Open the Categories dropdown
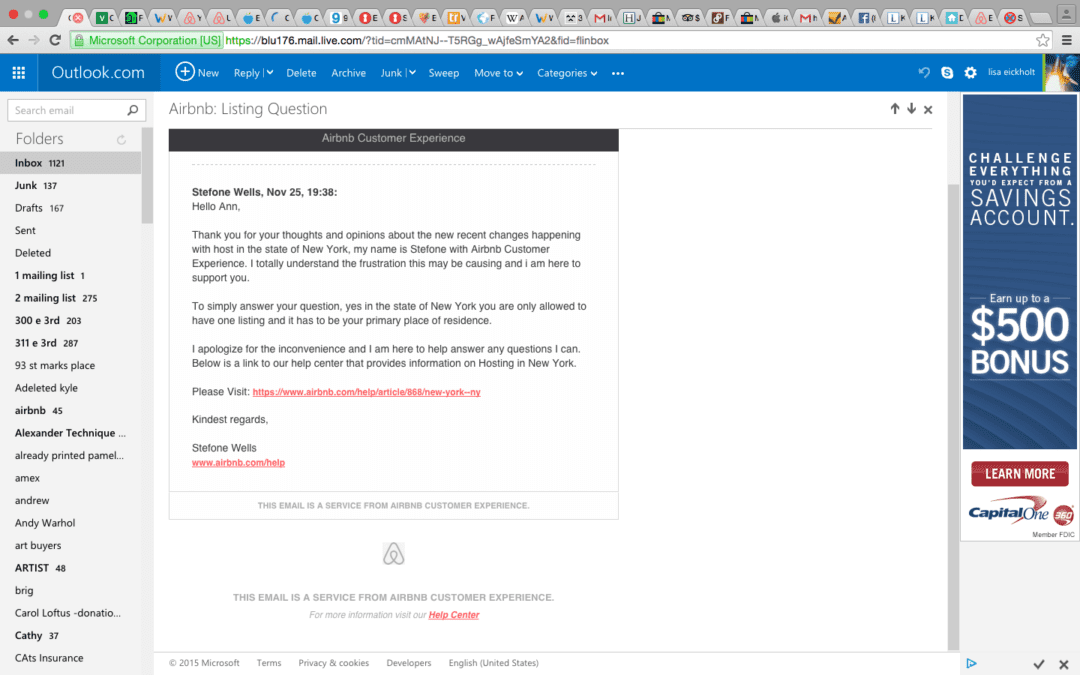 [x=567, y=73]
